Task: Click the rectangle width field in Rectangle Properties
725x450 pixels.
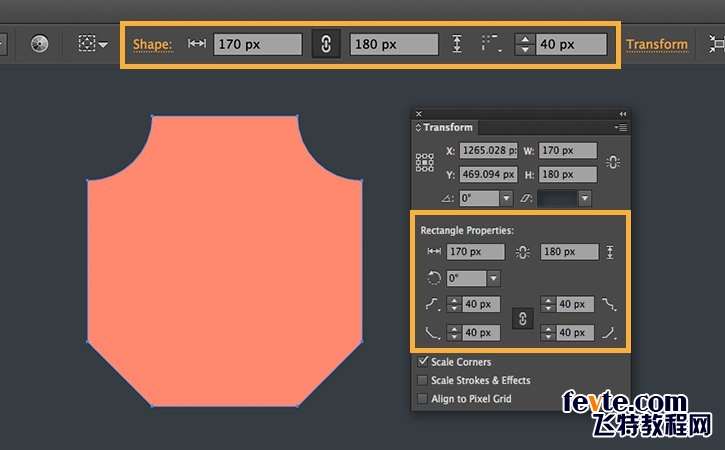Action: pos(476,252)
